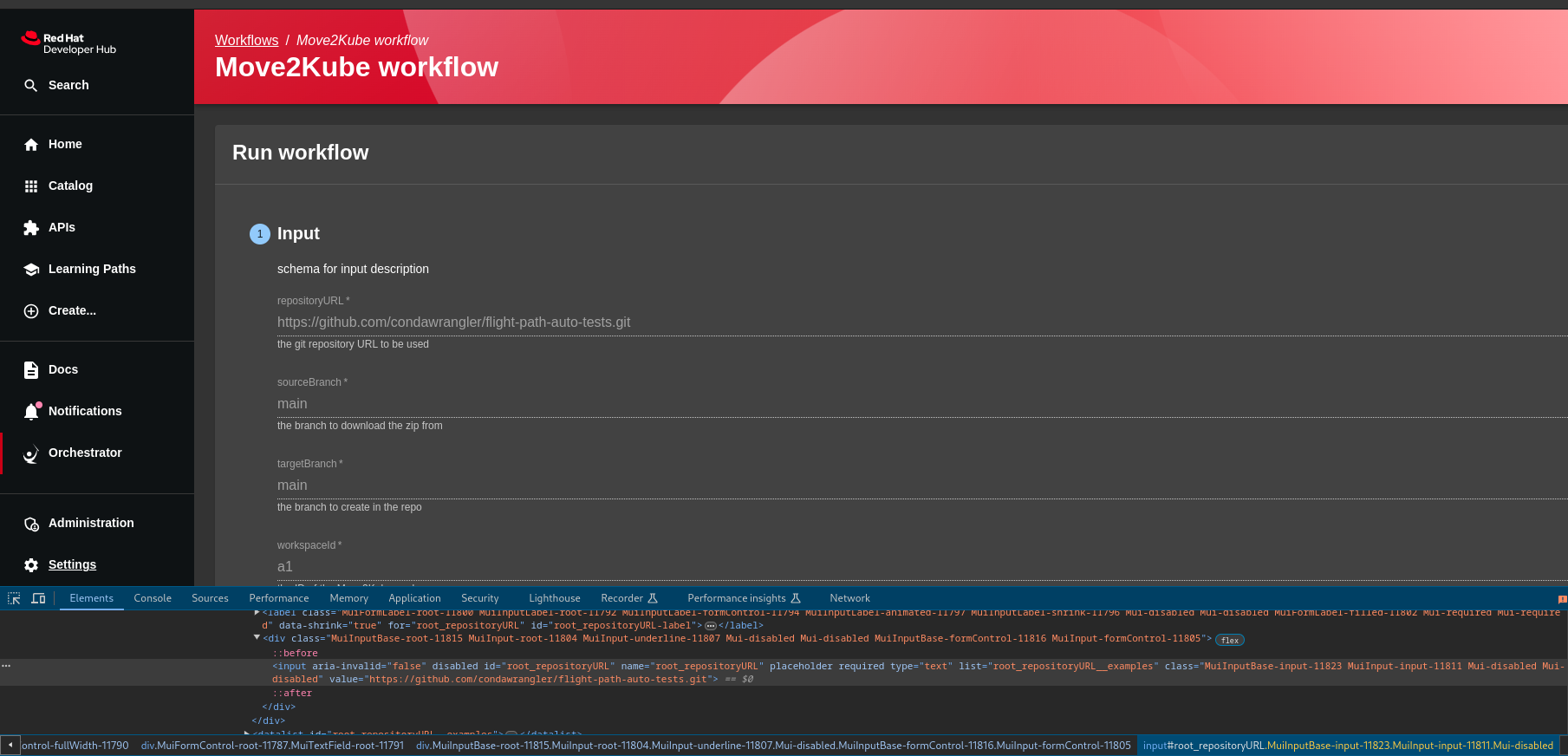Click the targetBranch input field

pyautogui.click(x=922, y=486)
